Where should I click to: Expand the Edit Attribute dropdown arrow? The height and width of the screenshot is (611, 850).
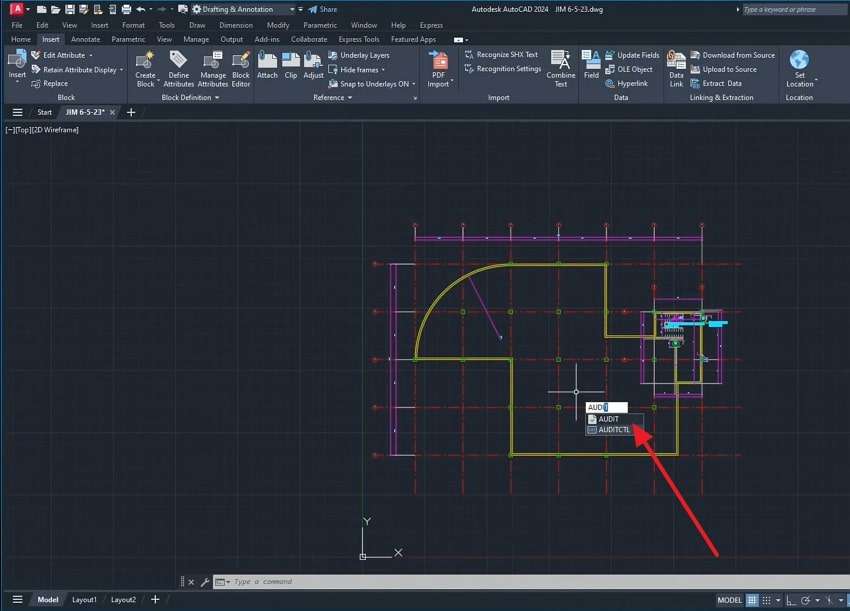[x=91, y=55]
